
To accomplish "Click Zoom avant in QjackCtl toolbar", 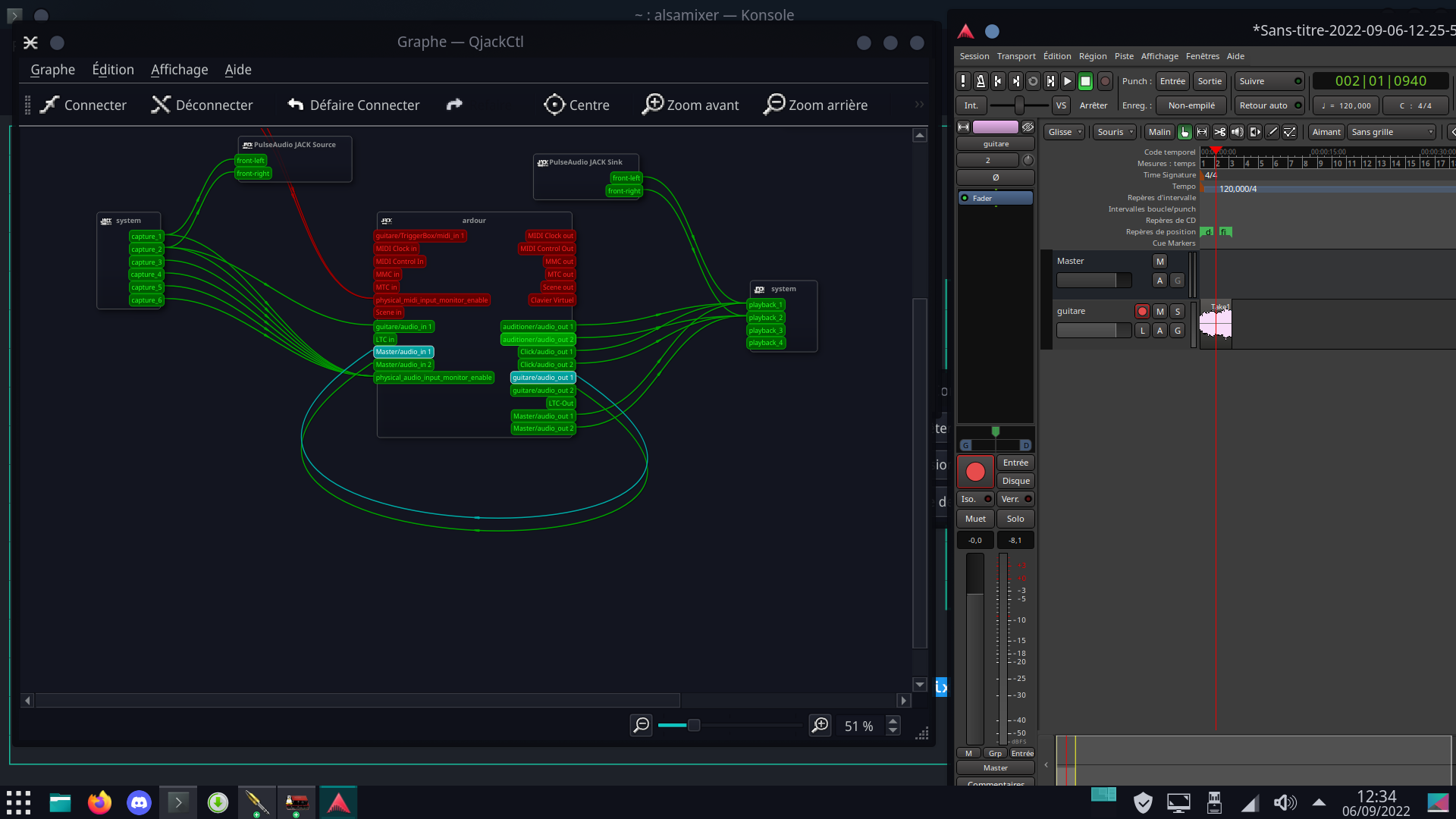I will coord(690,105).
